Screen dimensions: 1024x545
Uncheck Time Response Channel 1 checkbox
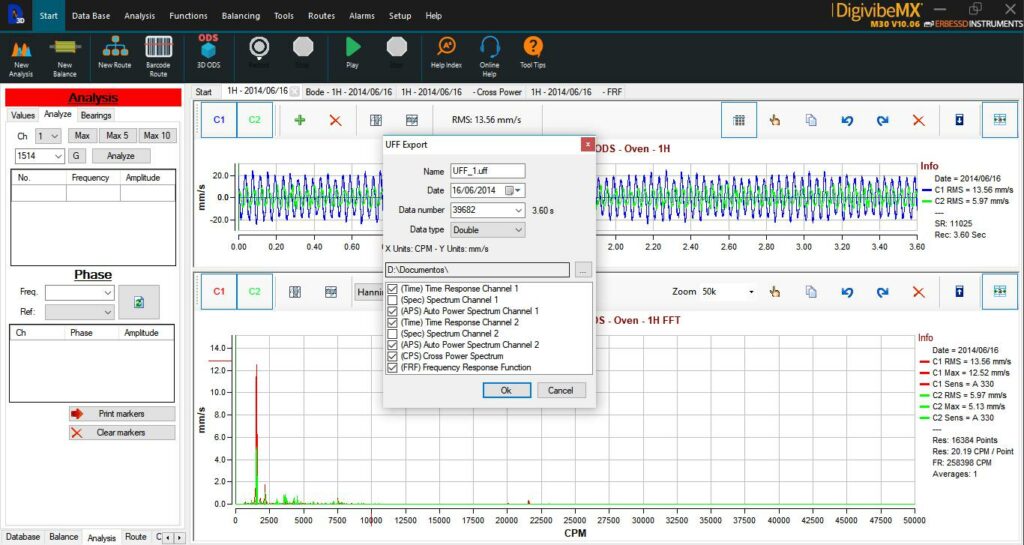point(392,288)
